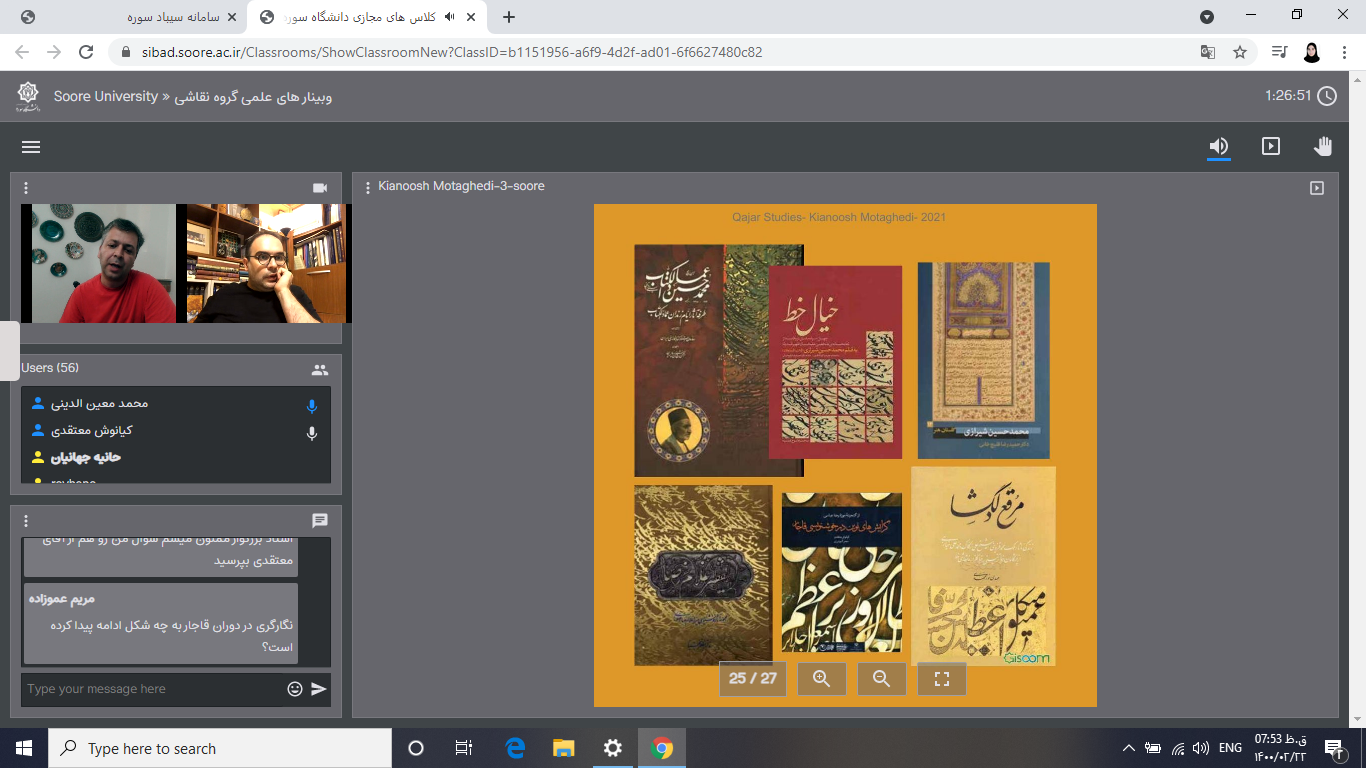Launch Microsoft Edge from the taskbar

[x=515, y=748]
